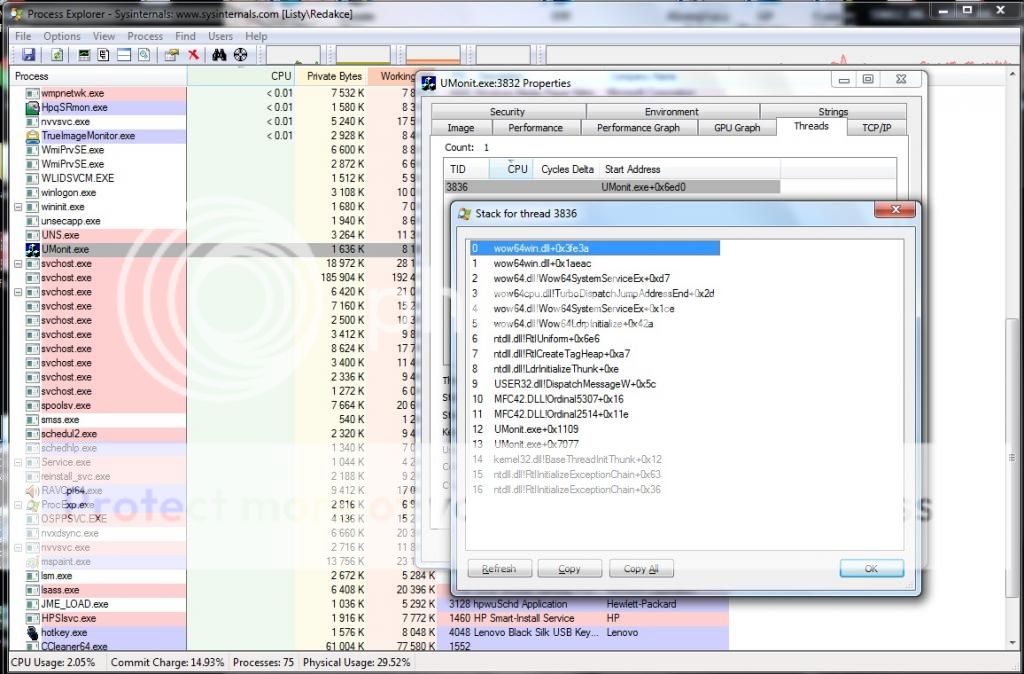Click the Save toolbar icon
This screenshot has height=674, width=1024.
(28, 55)
